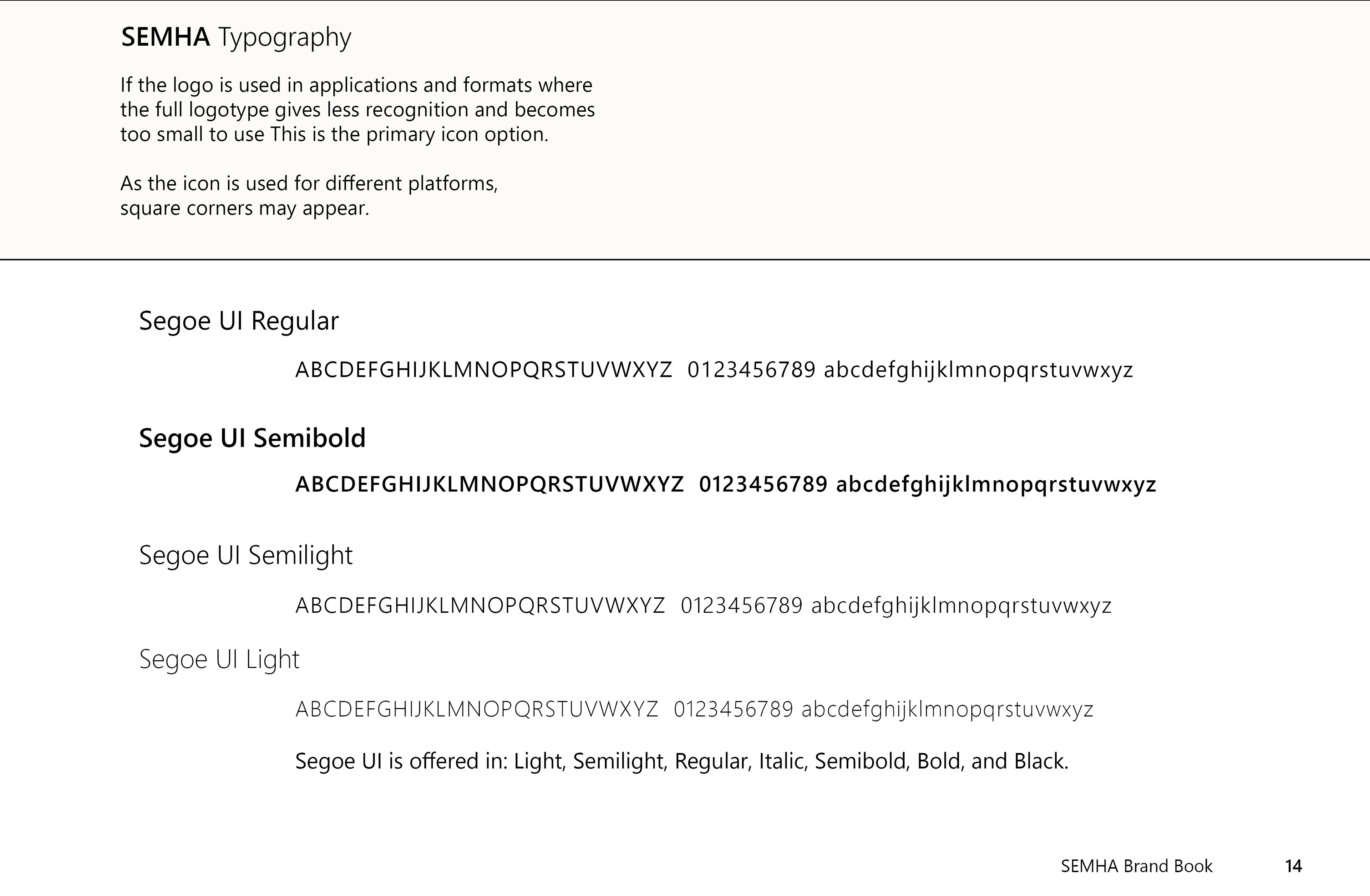Image resolution: width=1370 pixels, height=896 pixels.
Task: Click the lowercase alphabet in the Semilight sample
Action: [961, 606]
